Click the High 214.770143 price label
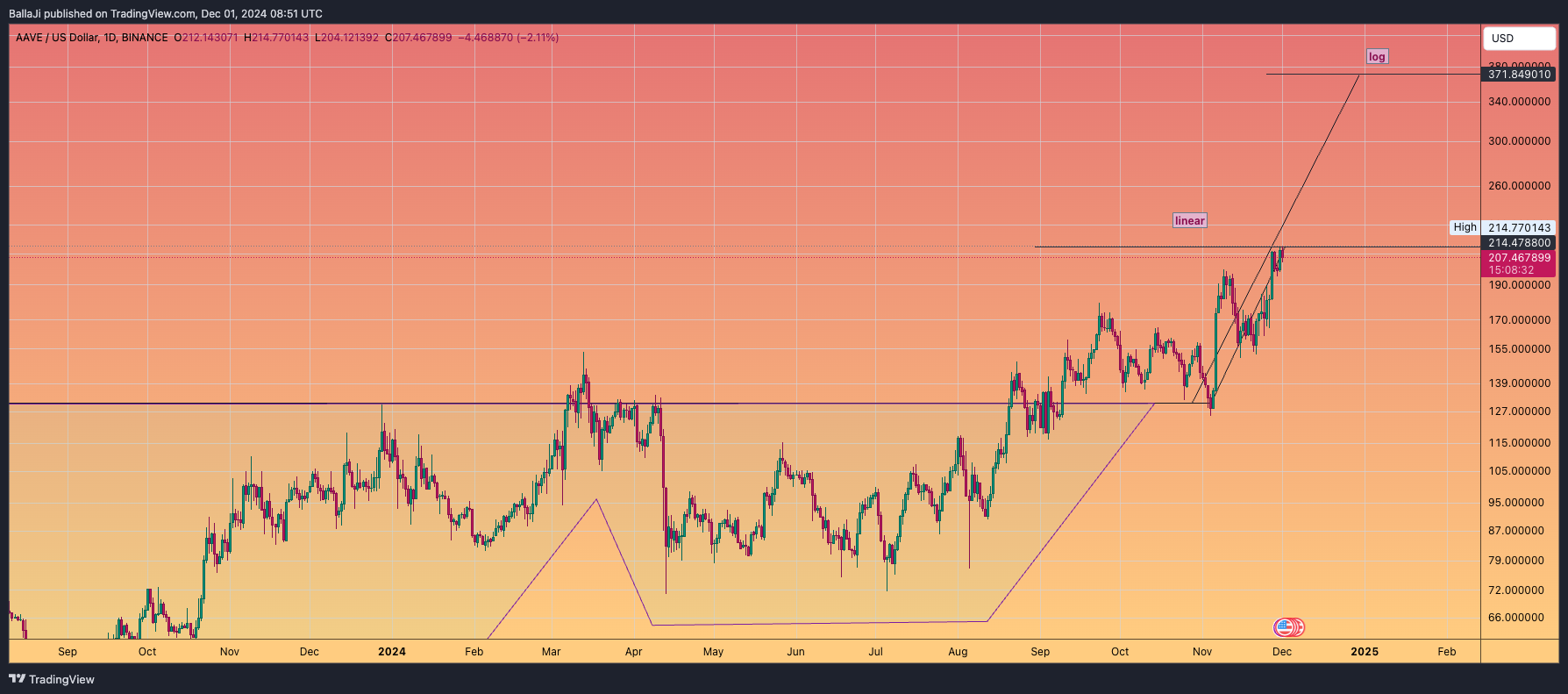Screen dimensions: 1568x694 point(1503,227)
